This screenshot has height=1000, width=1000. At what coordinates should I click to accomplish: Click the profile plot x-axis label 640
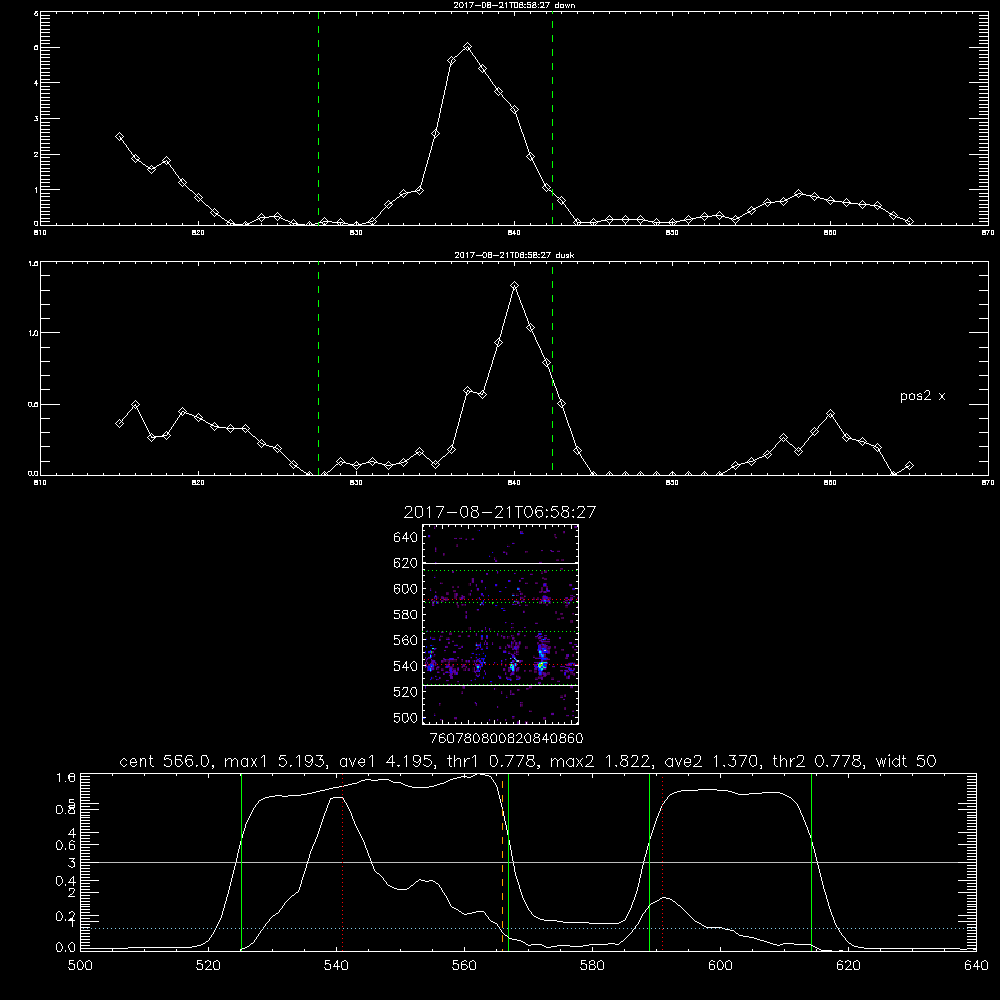pos(976,966)
